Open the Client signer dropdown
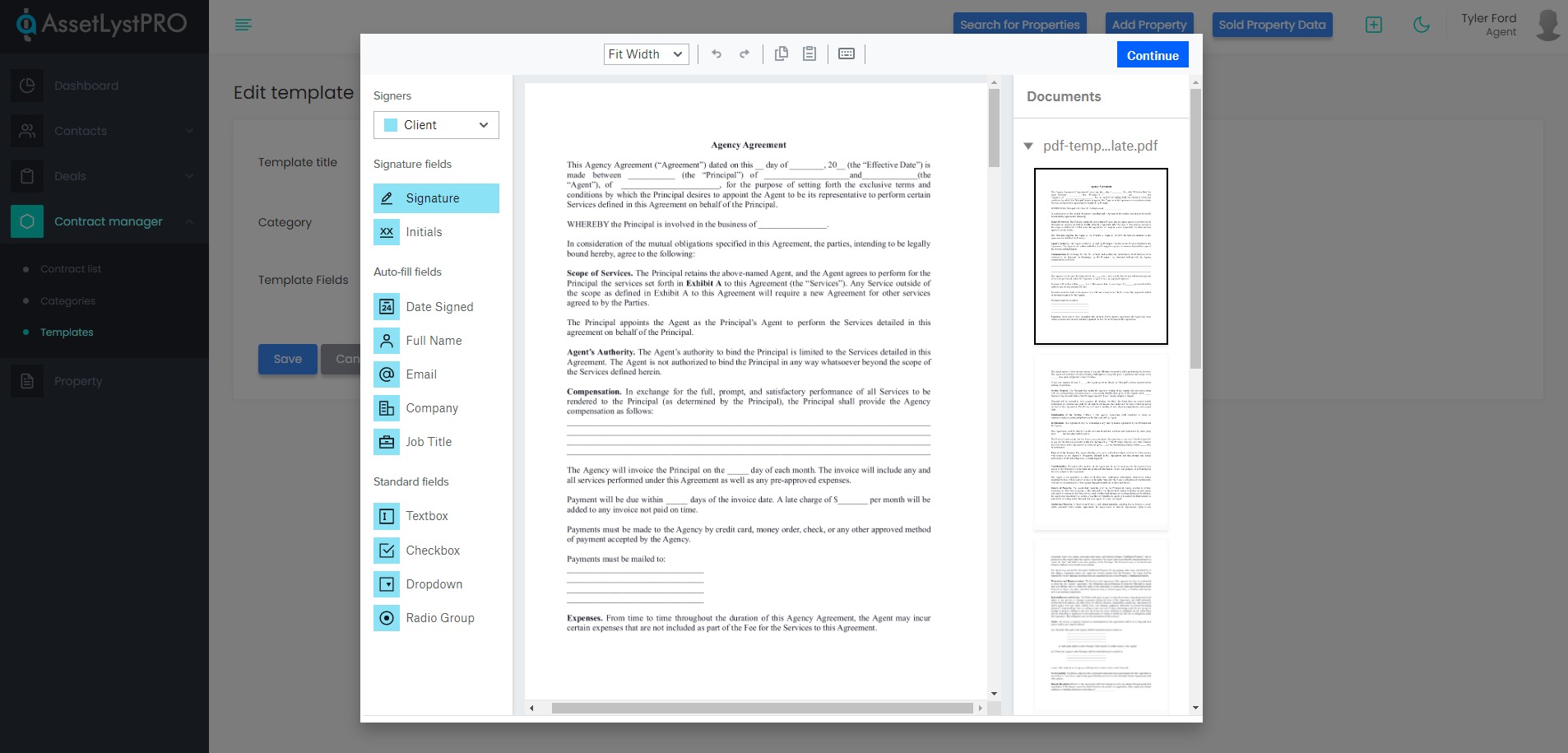The height and width of the screenshot is (753, 1568). [x=436, y=125]
